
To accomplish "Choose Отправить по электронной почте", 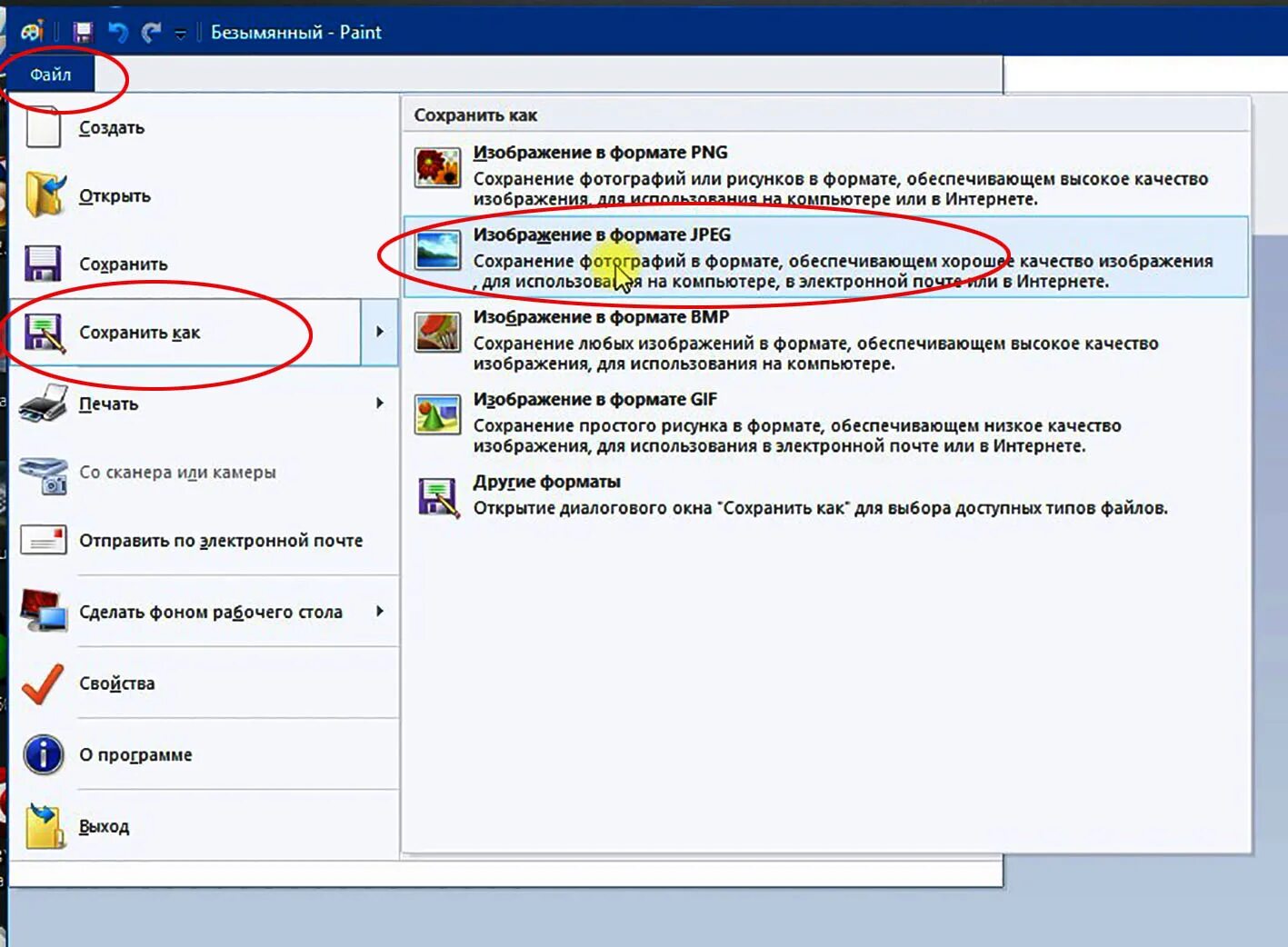I will 204,541.
